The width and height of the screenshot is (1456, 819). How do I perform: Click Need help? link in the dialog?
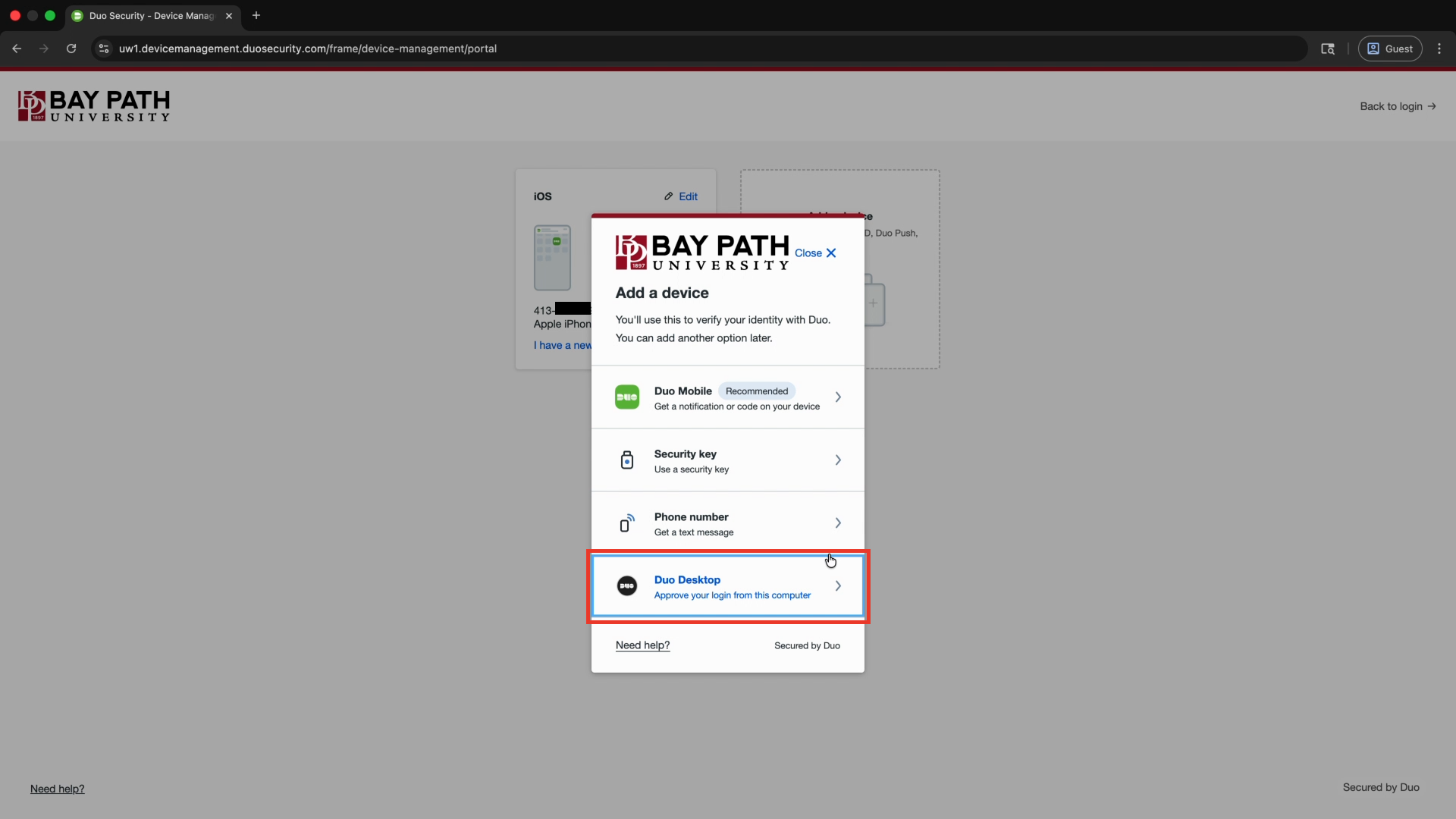point(643,645)
